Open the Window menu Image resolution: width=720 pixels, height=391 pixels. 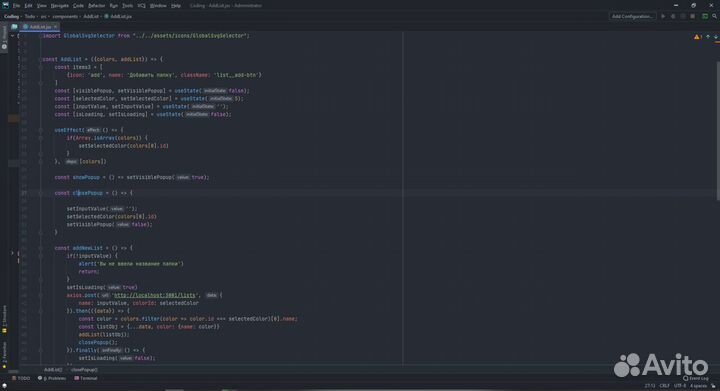158,6
